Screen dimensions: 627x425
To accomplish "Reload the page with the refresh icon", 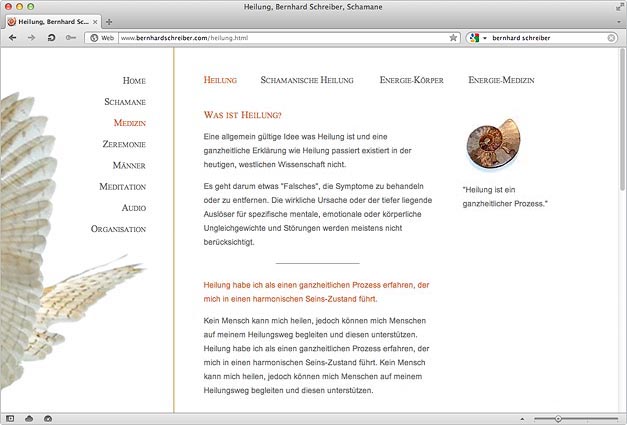I will point(51,38).
